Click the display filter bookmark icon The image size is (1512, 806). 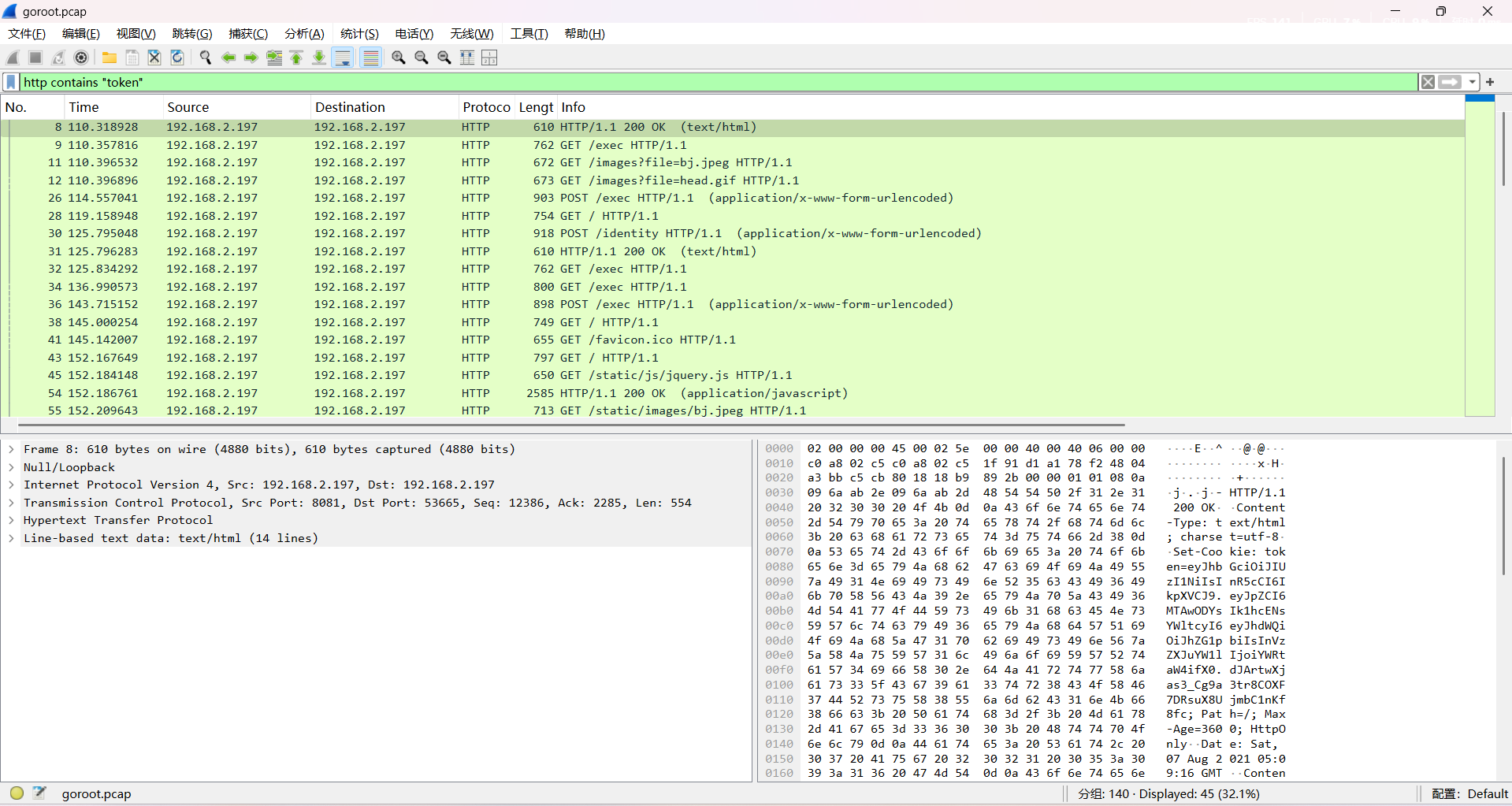[11, 82]
